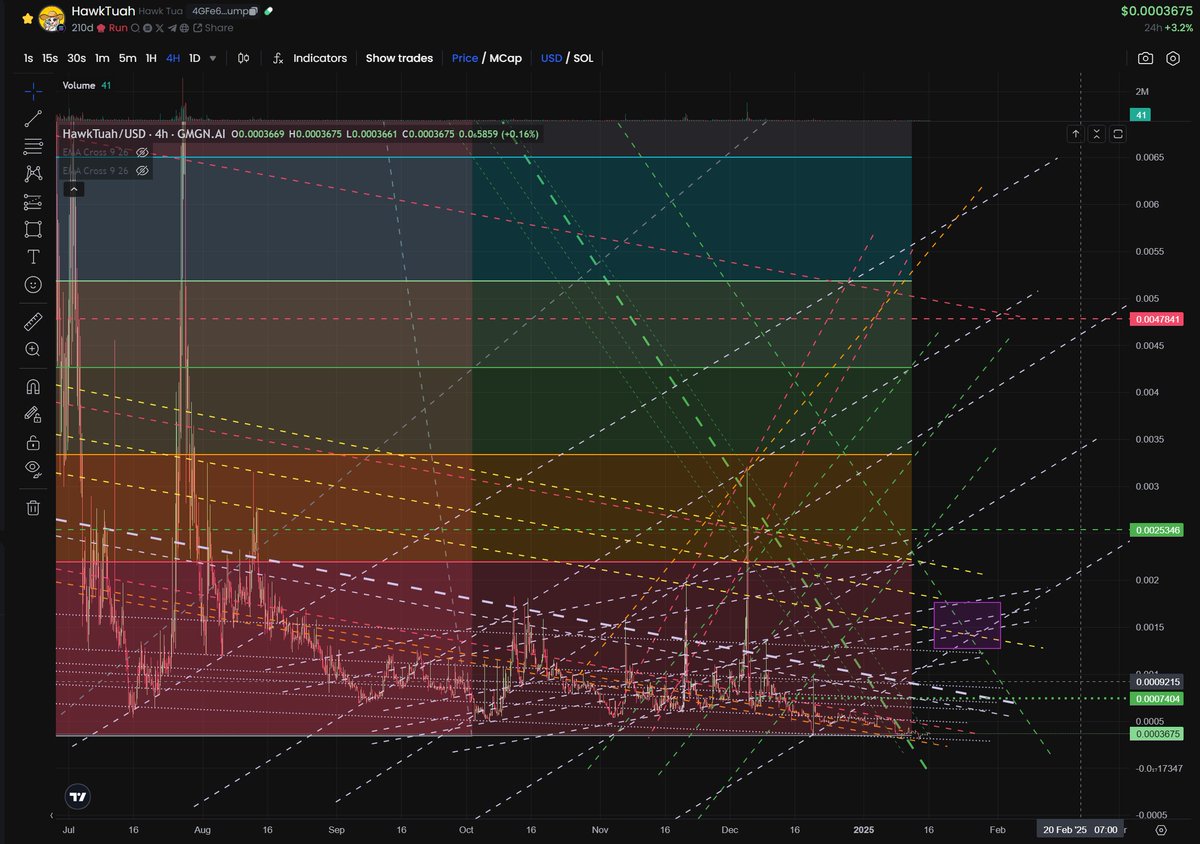Expand the timeframe dropdown arrow

[212, 58]
